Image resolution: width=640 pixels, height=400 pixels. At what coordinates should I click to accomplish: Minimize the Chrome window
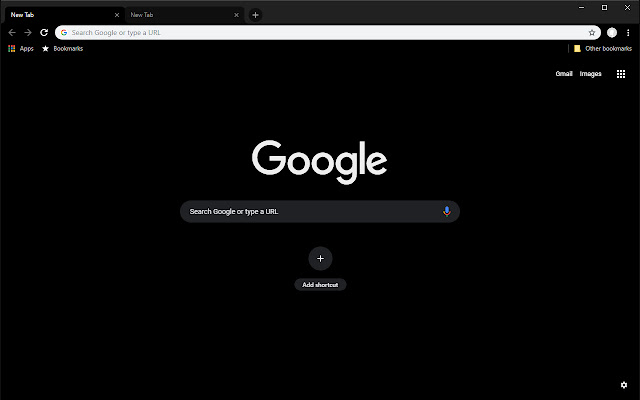point(581,7)
